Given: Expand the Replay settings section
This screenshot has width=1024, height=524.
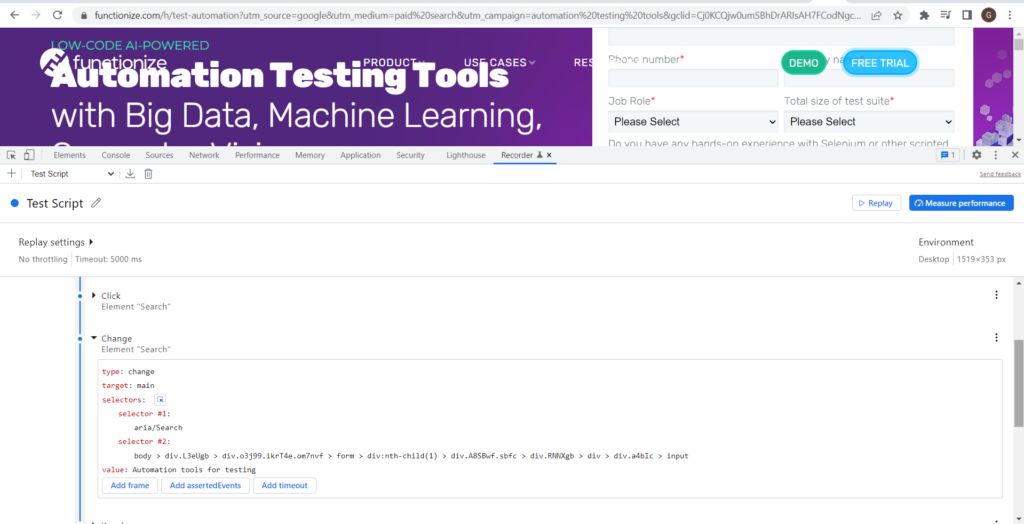Looking at the screenshot, I should [x=56, y=242].
